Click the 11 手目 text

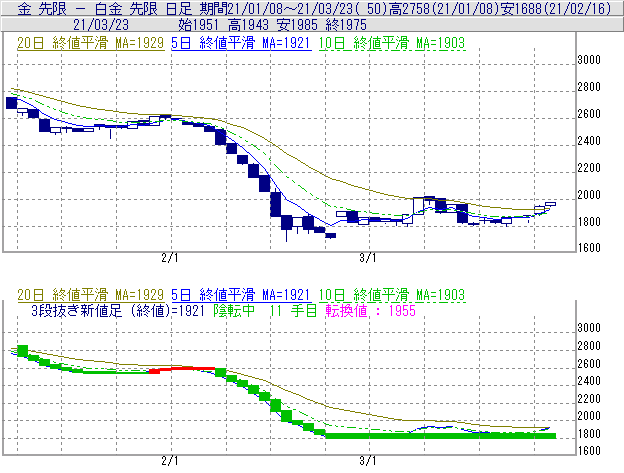(x=293, y=311)
